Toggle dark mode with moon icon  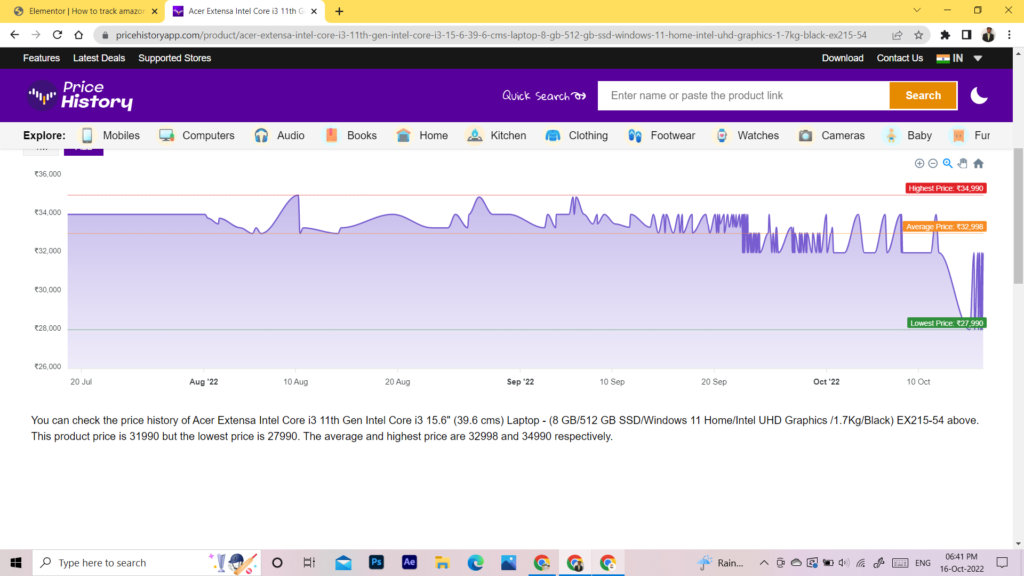tap(979, 95)
